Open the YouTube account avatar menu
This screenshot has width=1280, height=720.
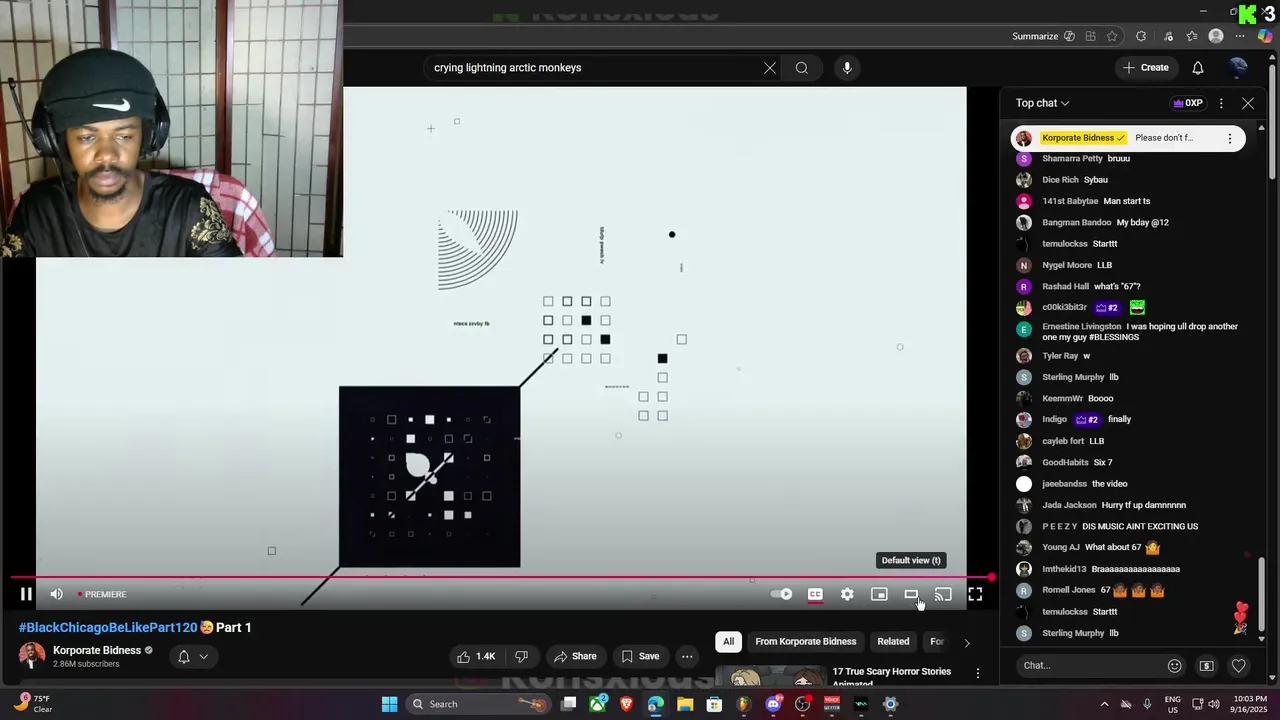[1238, 68]
